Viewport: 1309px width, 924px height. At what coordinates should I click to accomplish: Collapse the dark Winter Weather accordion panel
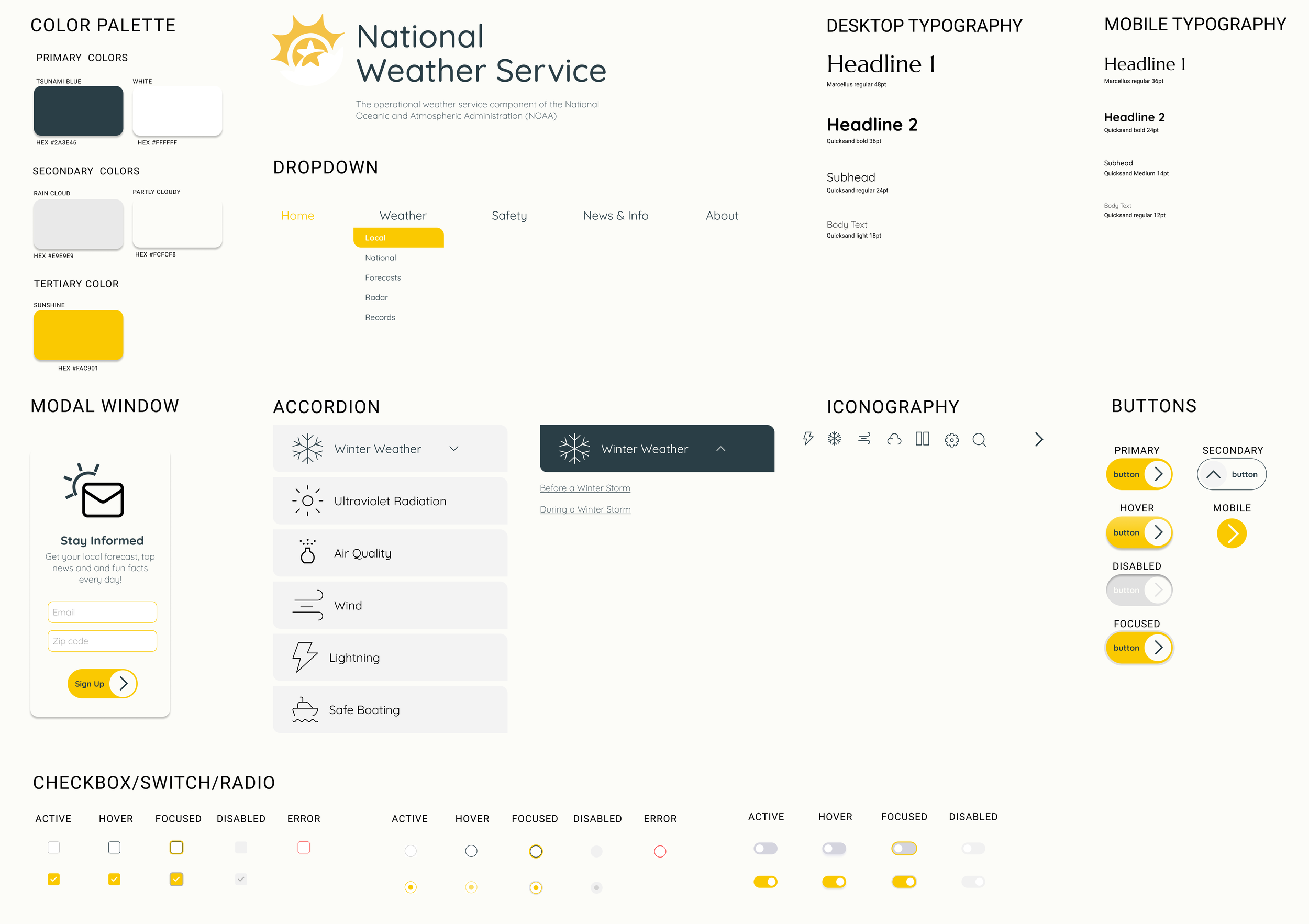720,449
